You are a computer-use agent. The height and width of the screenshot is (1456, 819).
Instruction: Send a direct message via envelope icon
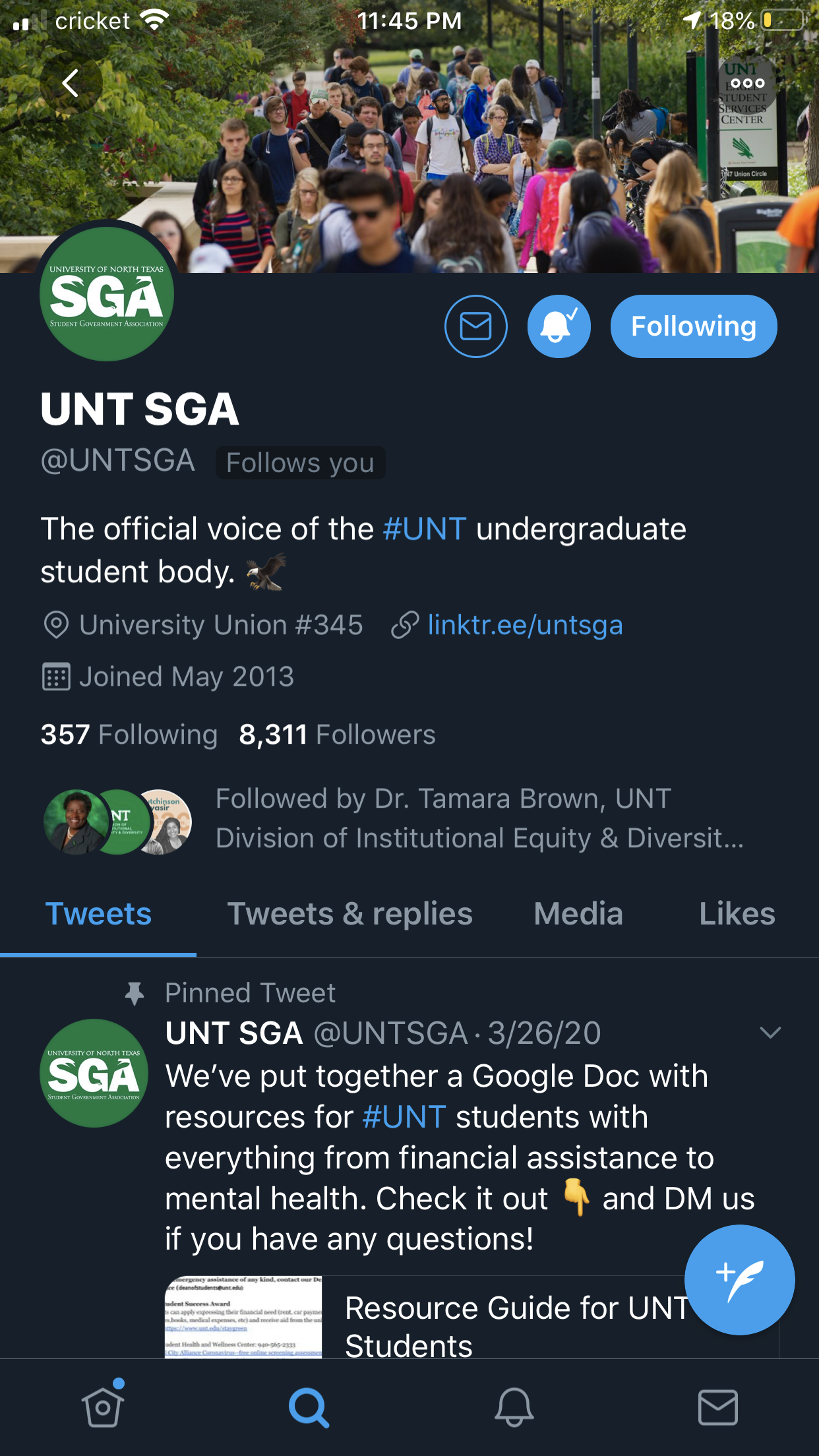(x=475, y=326)
